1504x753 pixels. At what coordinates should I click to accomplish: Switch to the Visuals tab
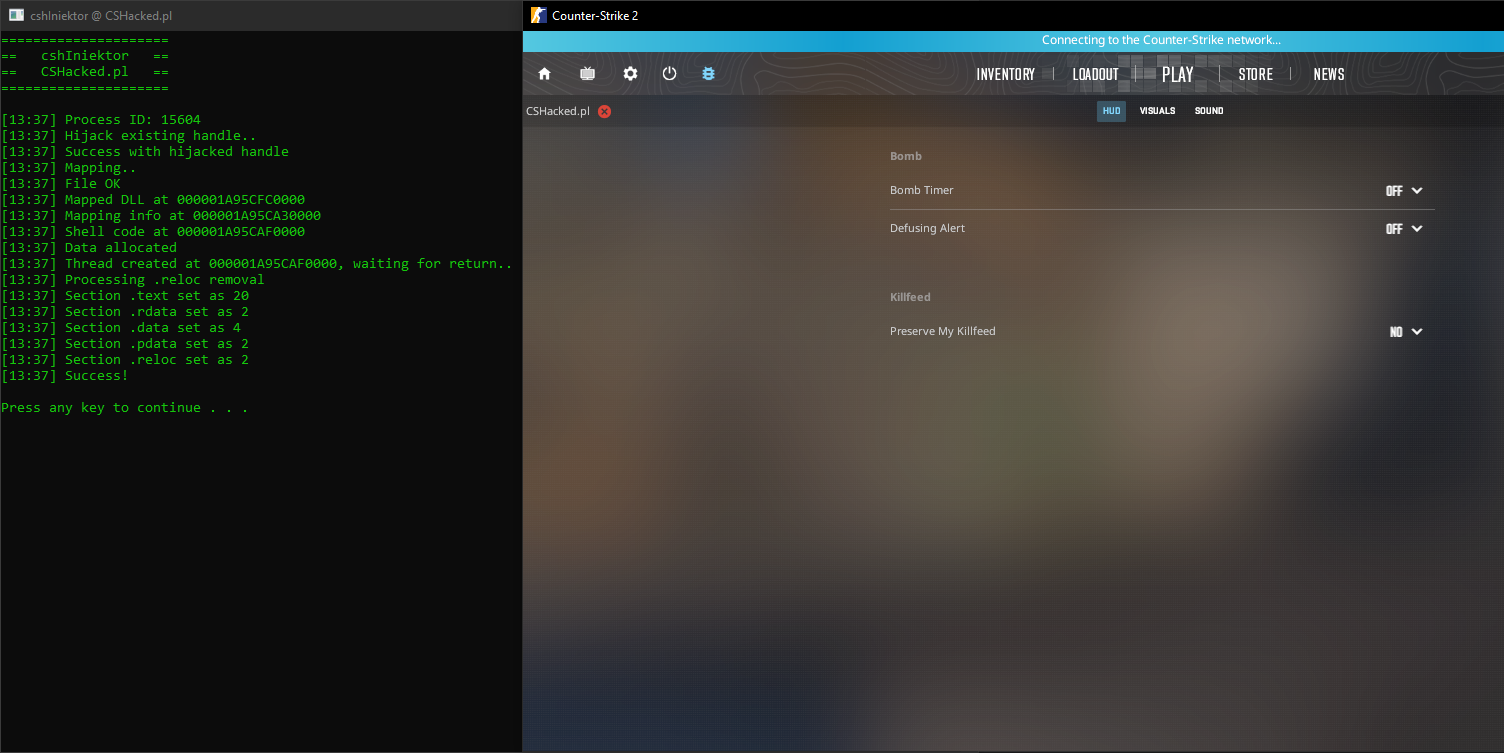(1157, 111)
